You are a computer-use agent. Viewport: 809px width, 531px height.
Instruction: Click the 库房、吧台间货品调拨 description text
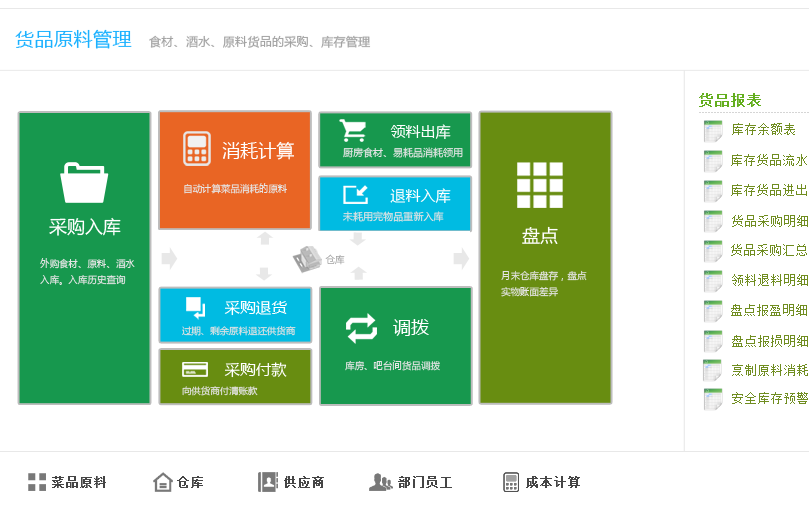point(392,366)
